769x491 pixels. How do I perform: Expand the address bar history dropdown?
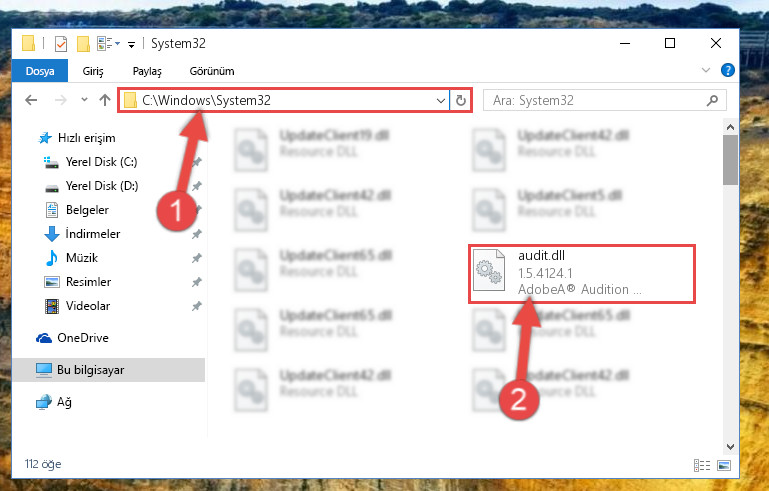[440, 101]
